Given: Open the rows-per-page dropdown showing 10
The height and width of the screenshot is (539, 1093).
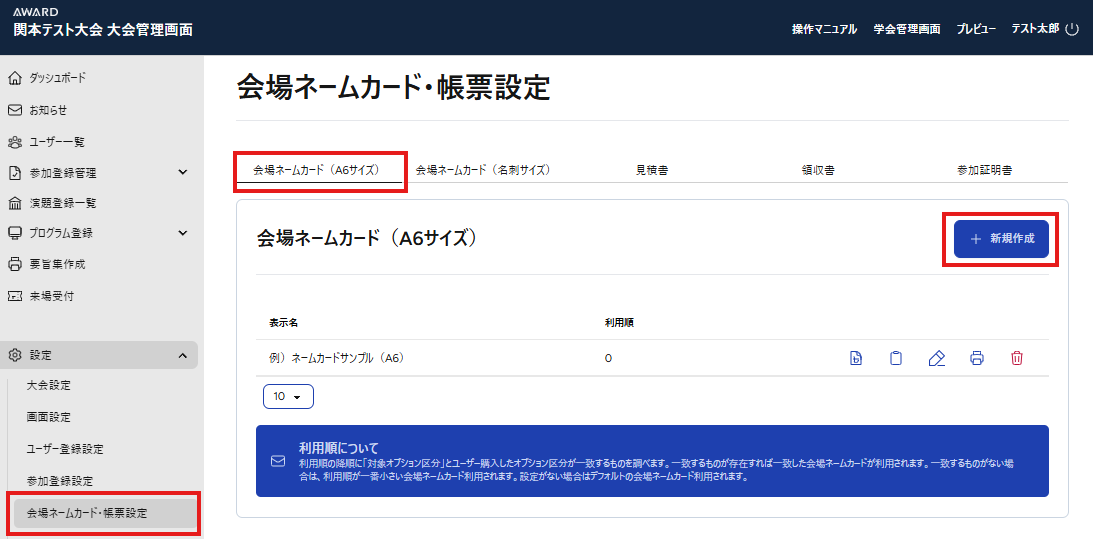Looking at the screenshot, I should 288,397.
